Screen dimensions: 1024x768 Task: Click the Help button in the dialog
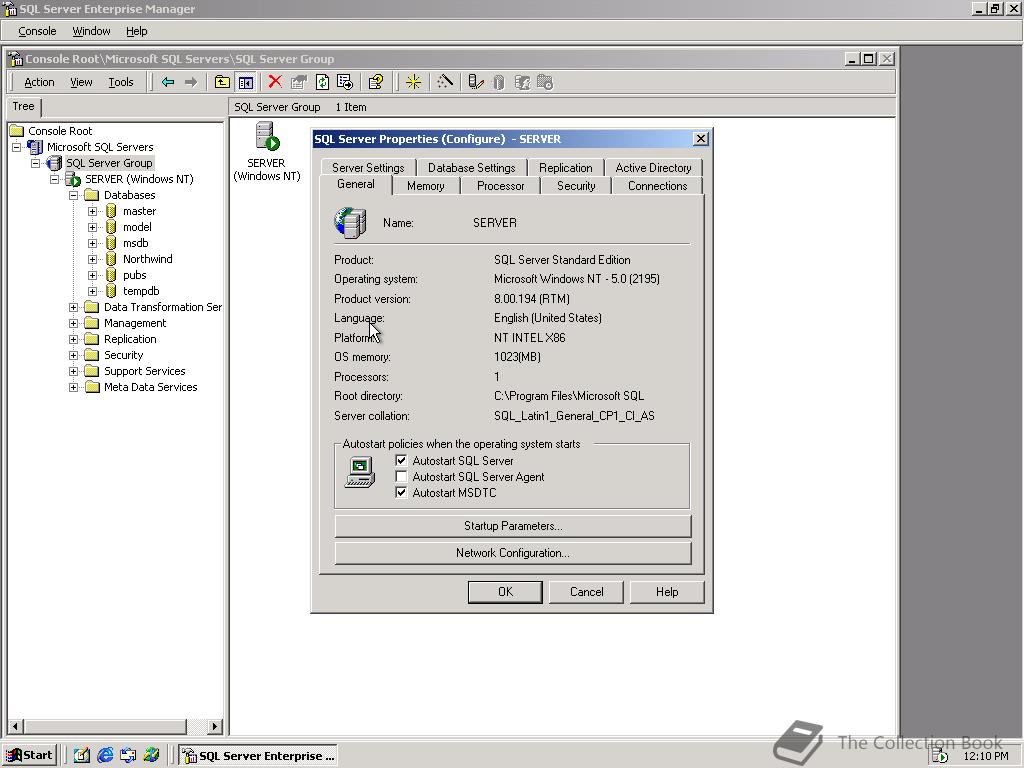coord(667,592)
